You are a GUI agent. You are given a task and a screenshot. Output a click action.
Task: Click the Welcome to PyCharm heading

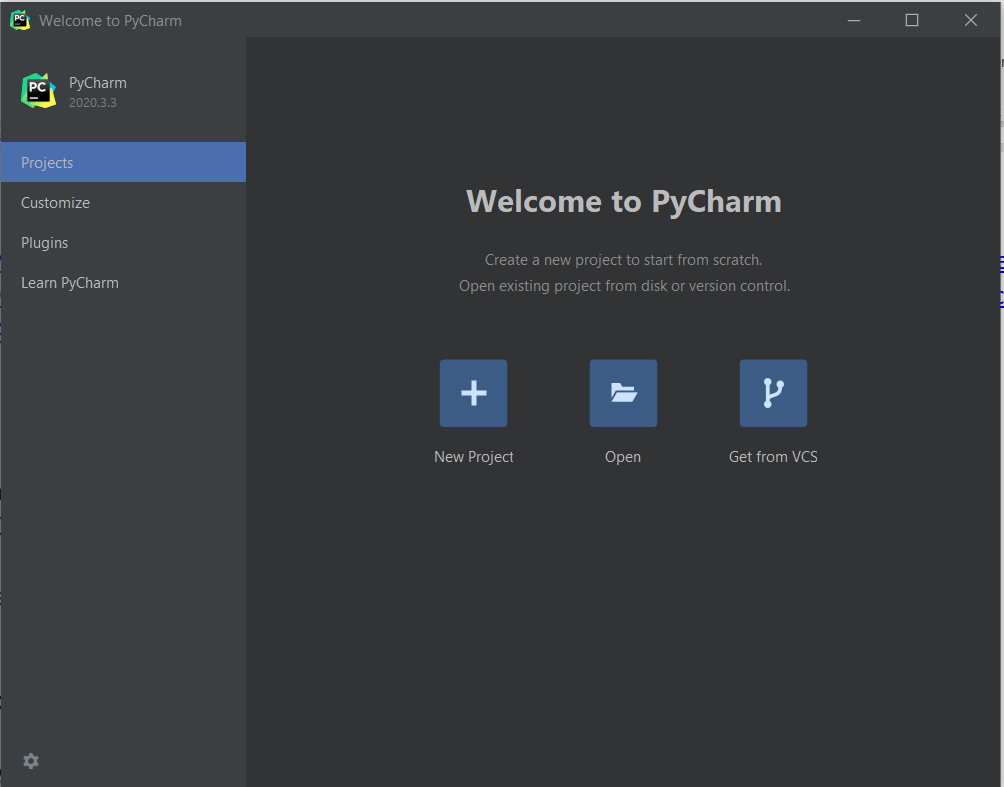coord(624,202)
